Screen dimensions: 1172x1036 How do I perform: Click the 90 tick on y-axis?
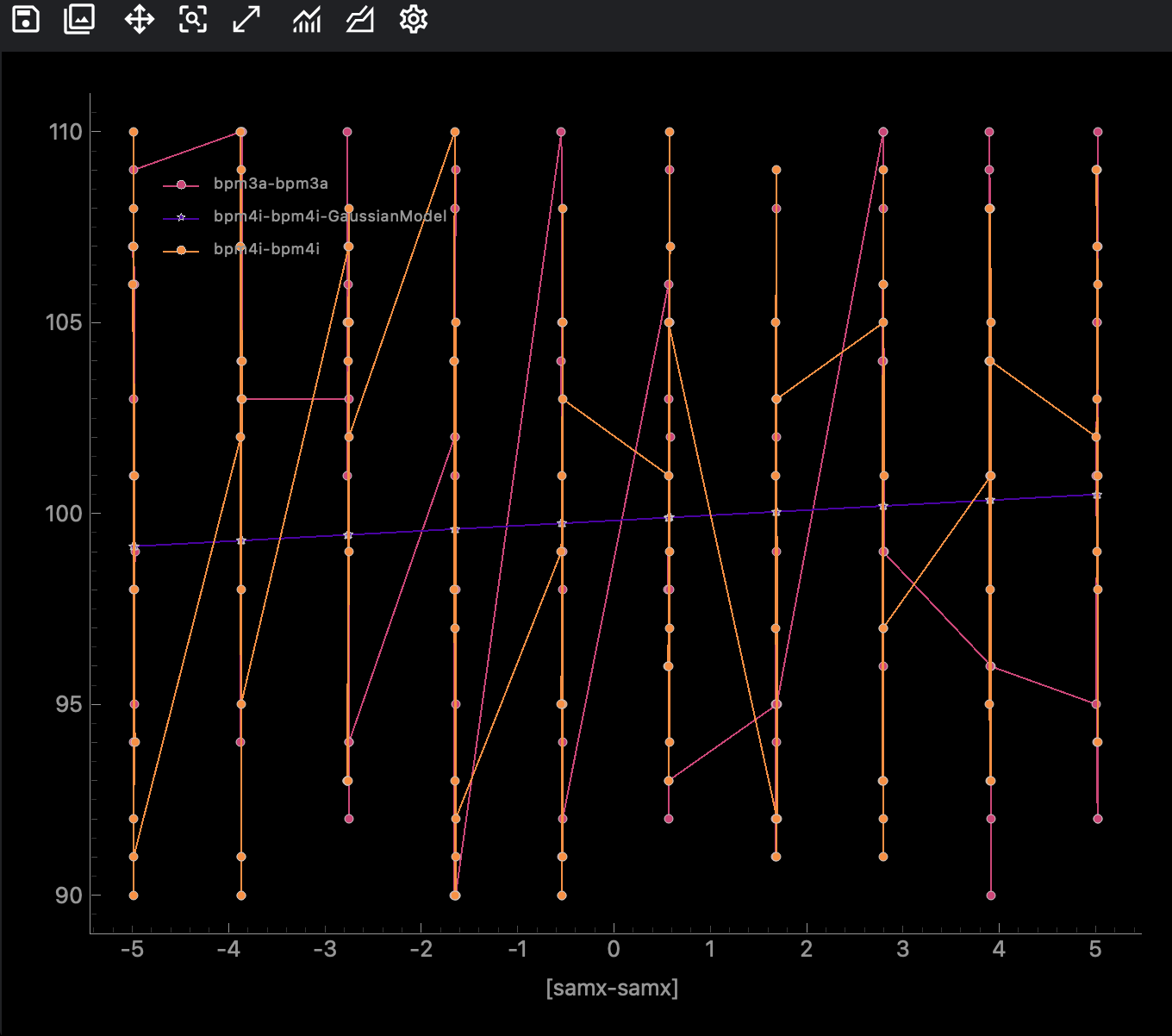[x=67, y=896]
